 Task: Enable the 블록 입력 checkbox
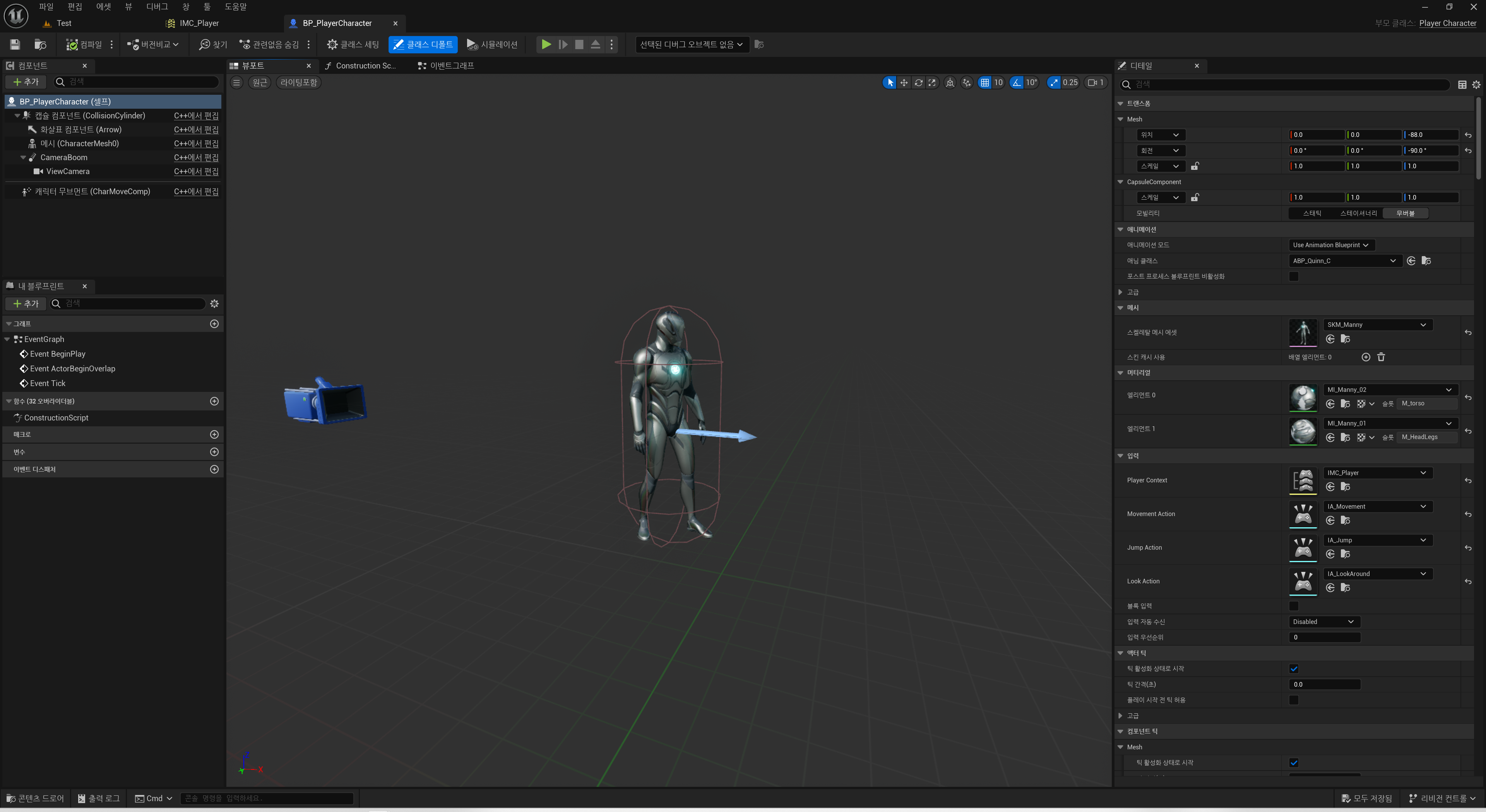[x=1293, y=605]
